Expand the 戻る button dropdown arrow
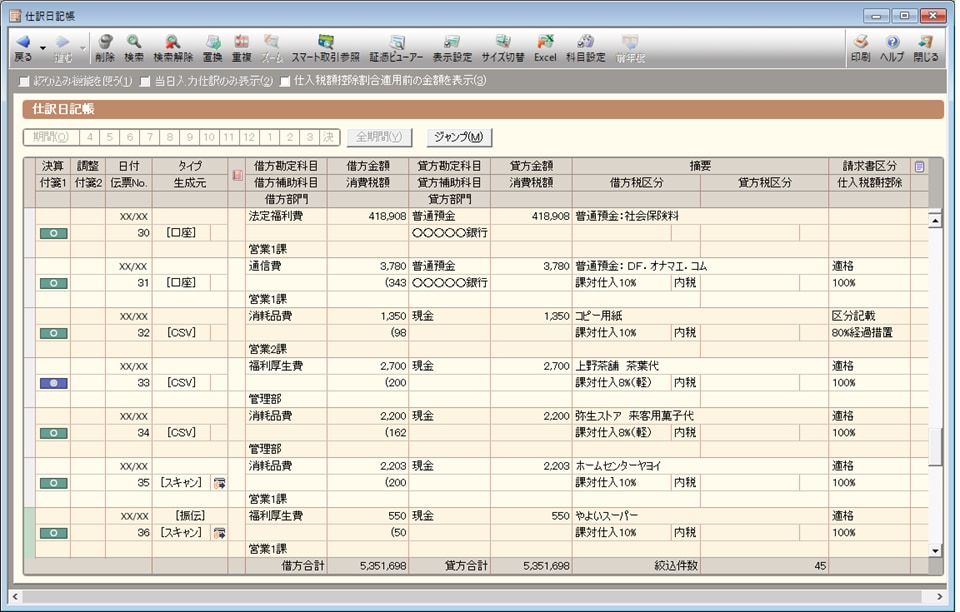Screen dimensions: 960x612 click(43, 47)
